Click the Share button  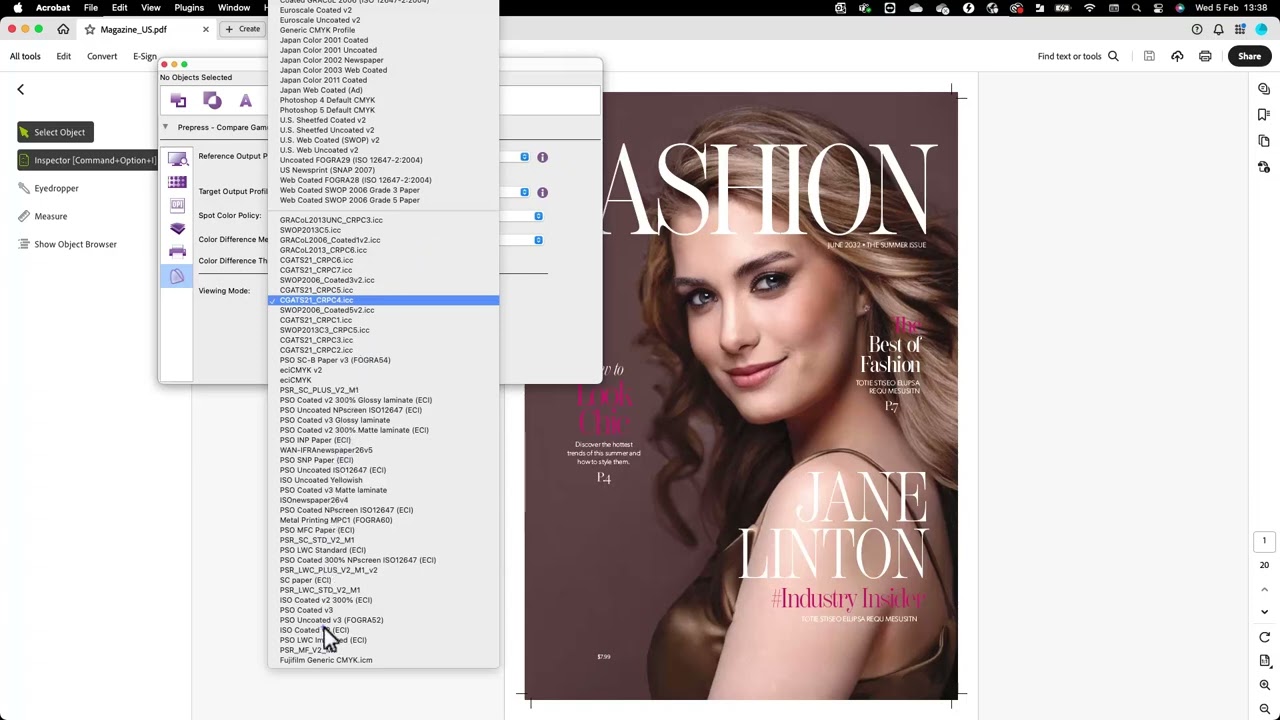1249,56
